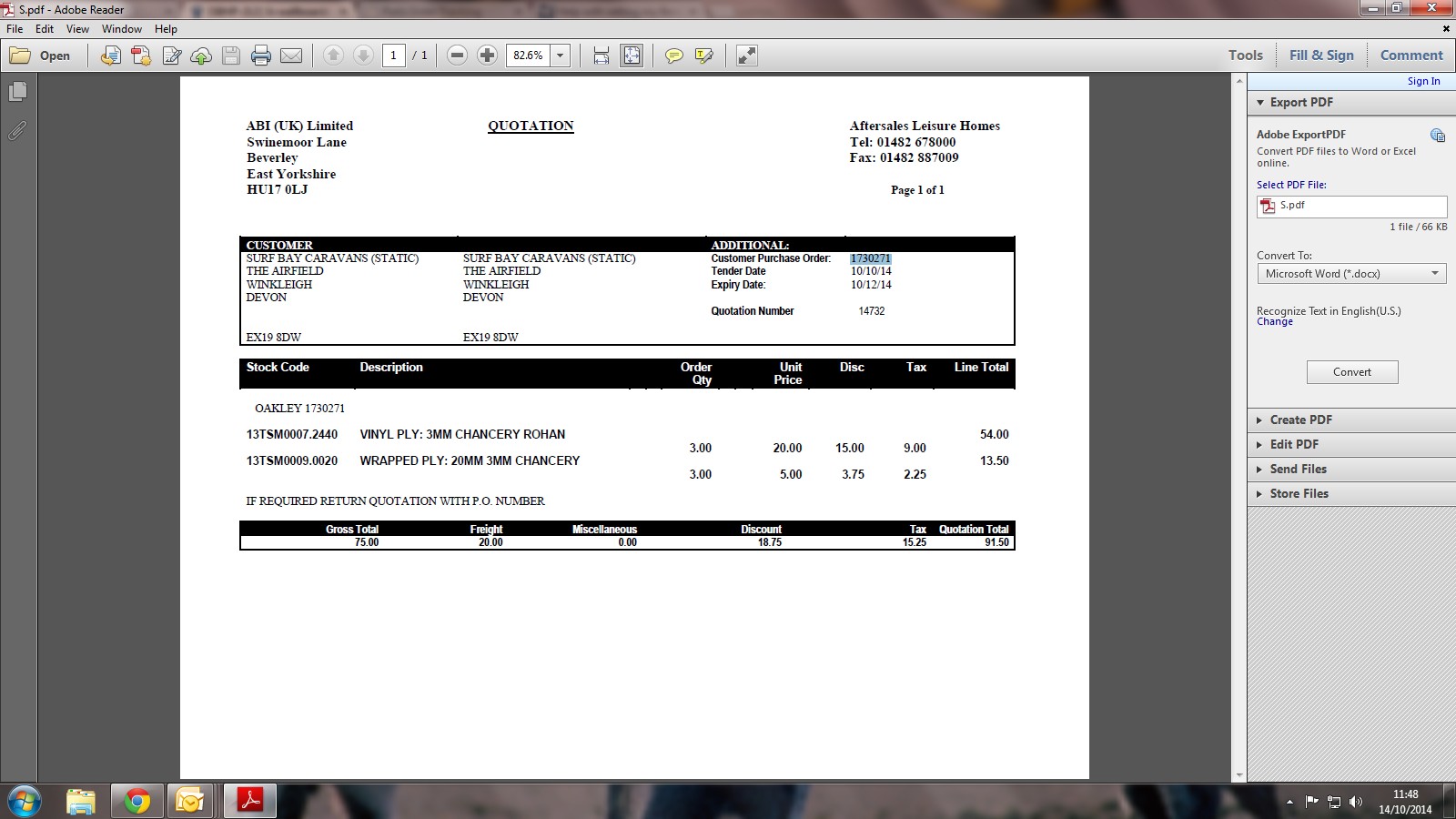Add a sticky note comment icon

(673, 56)
